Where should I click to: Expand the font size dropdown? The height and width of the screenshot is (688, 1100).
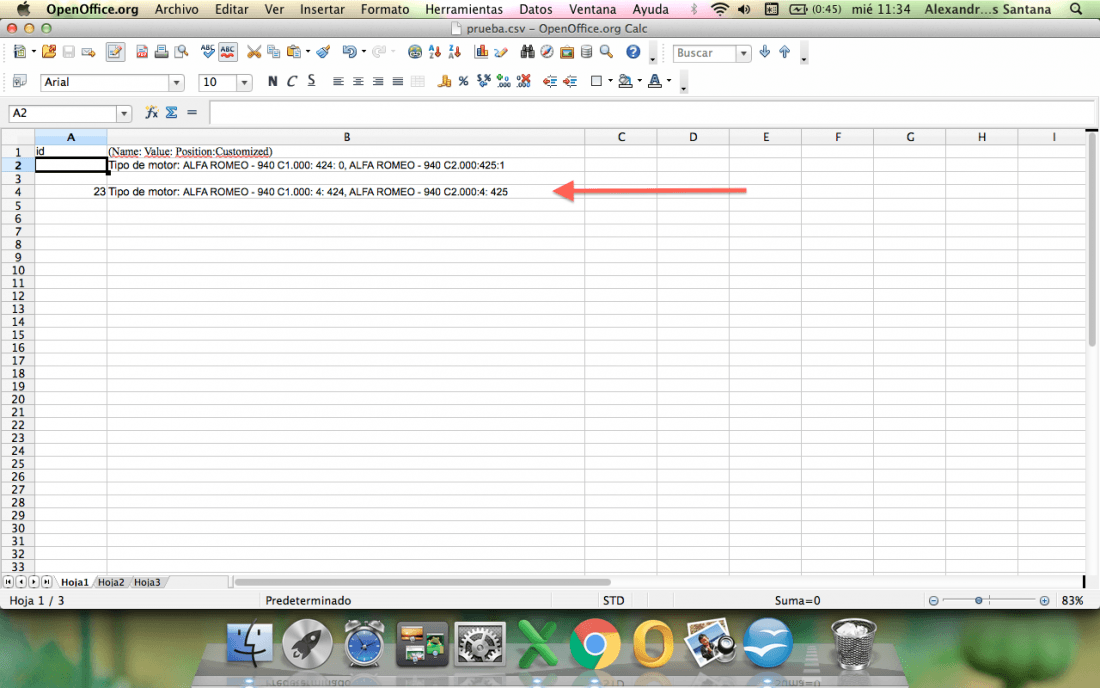tap(244, 83)
